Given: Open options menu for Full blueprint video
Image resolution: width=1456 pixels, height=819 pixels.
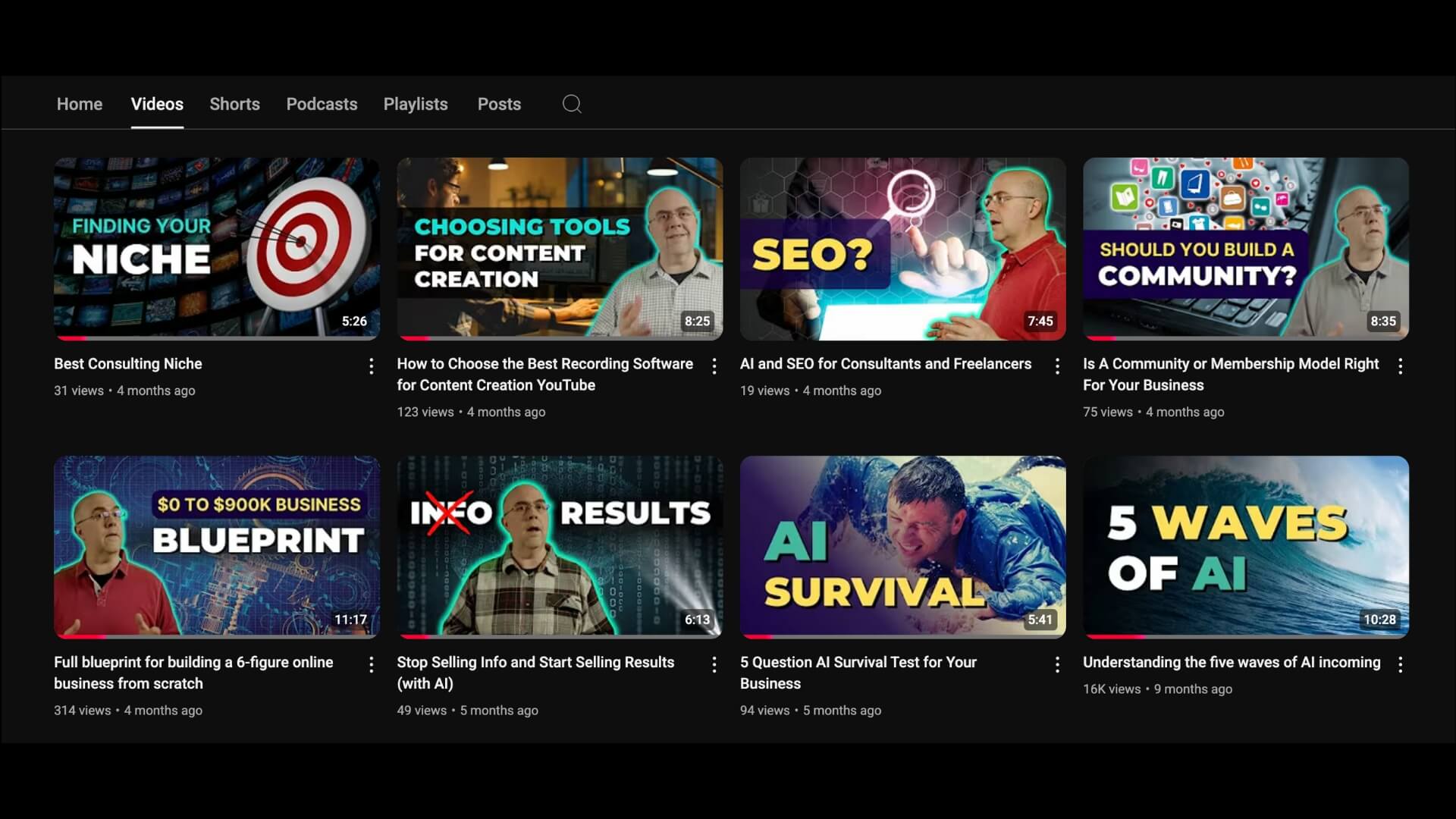Looking at the screenshot, I should coord(371,665).
